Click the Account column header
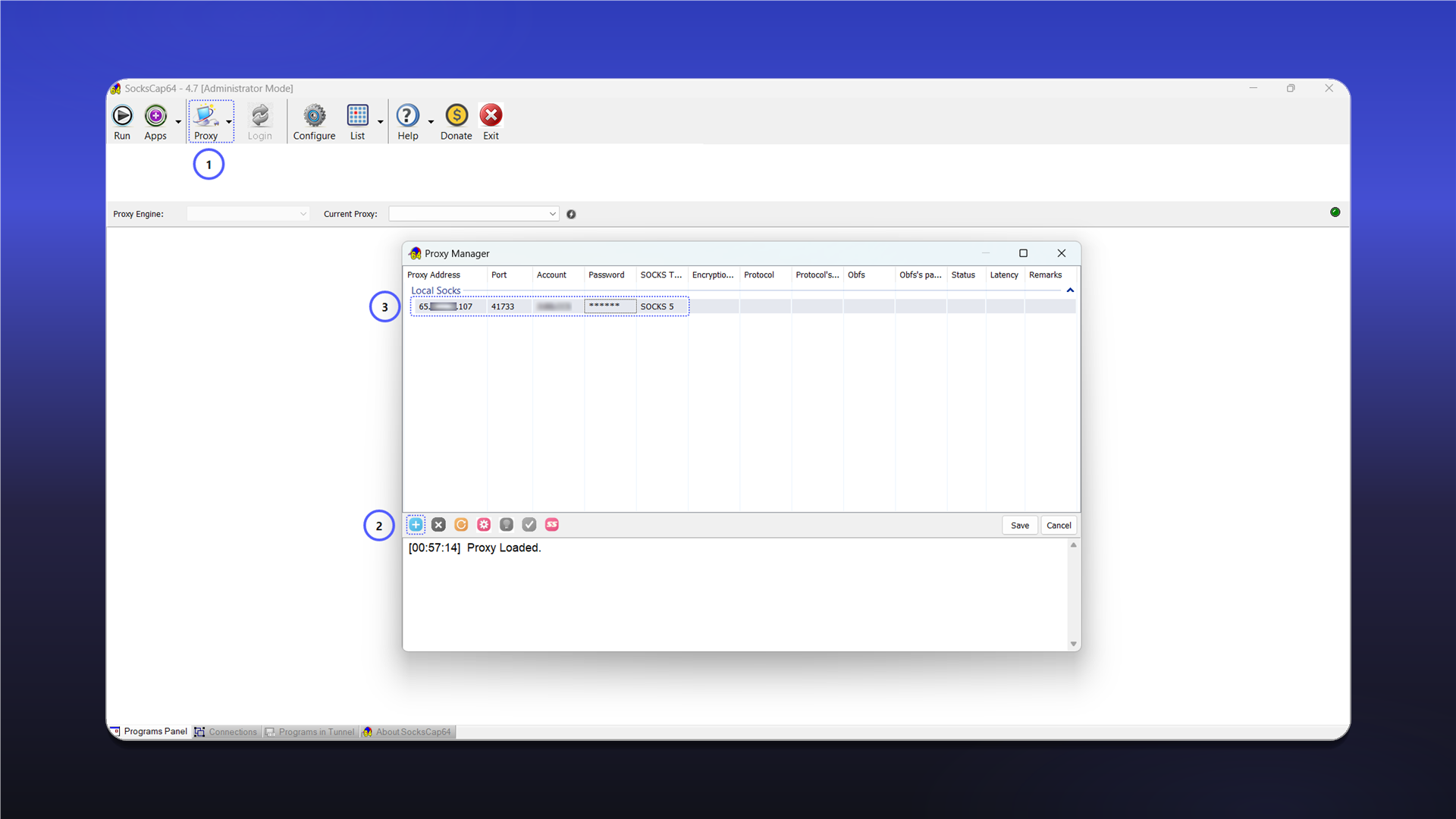1456x819 pixels. pos(558,275)
